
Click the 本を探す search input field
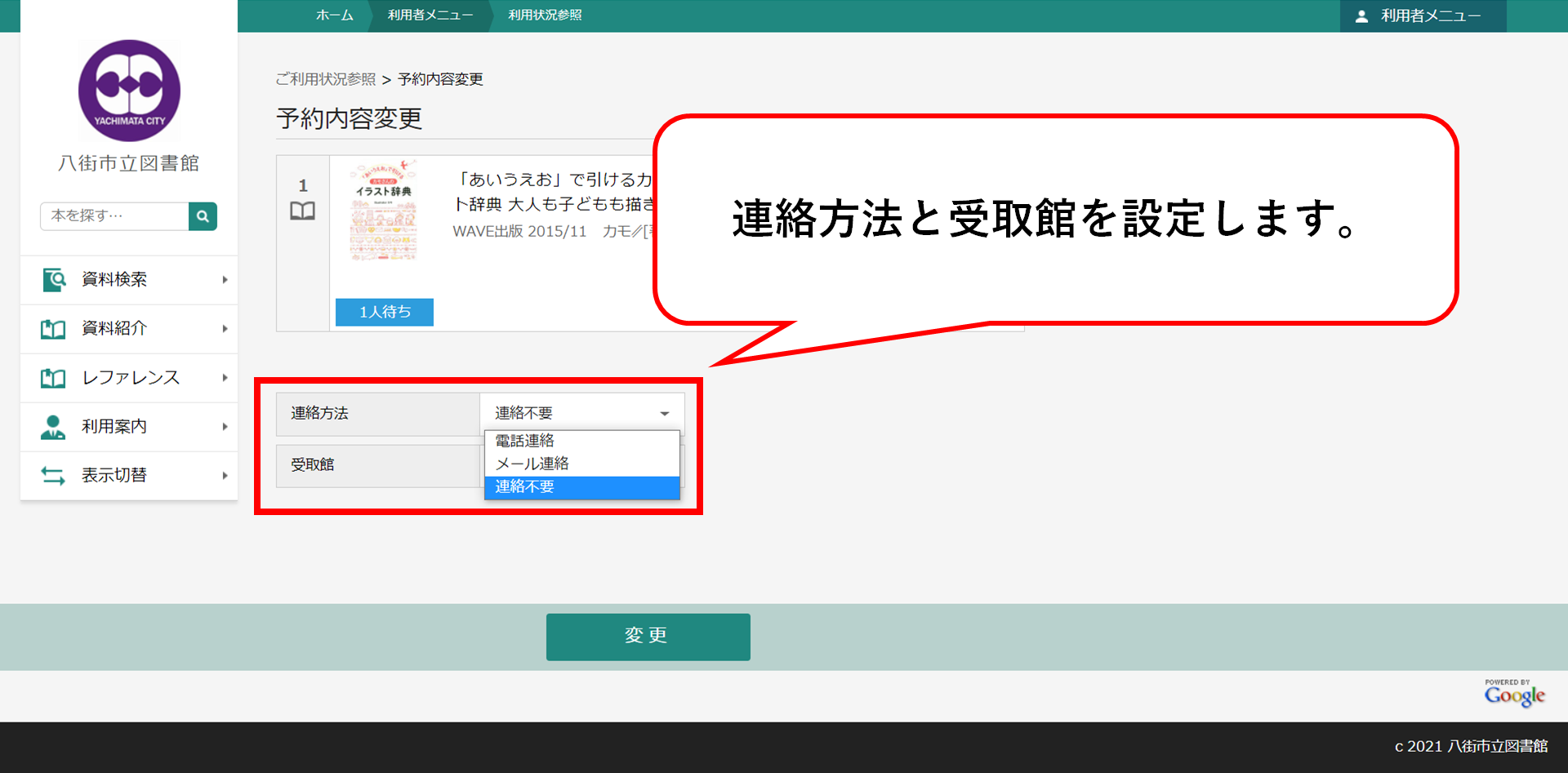[x=114, y=216]
